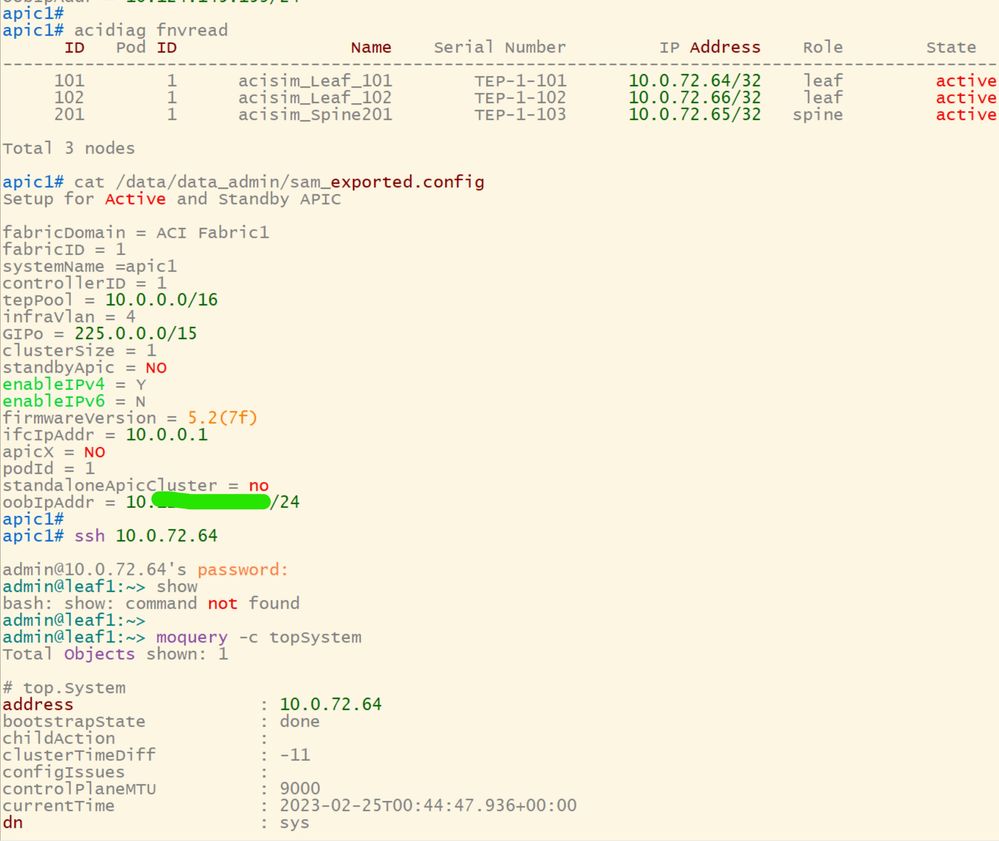
Task: Click 'standbyApic = NO' line
Action: click(x=84, y=368)
